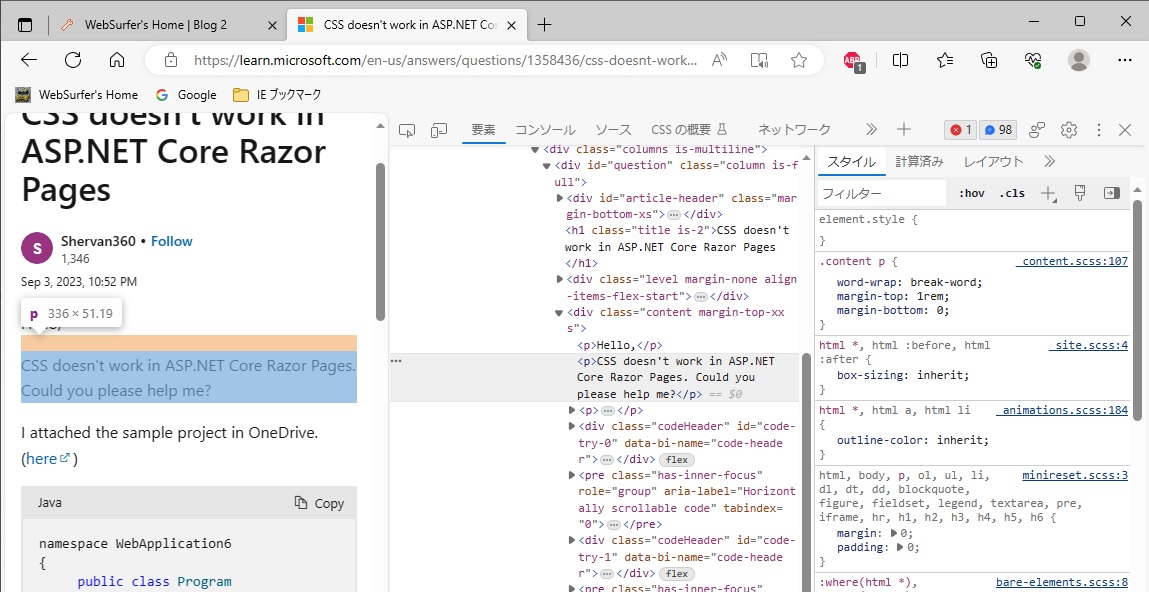This screenshot has width=1149, height=592.
Task: Open the browser home page icon
Action: (x=117, y=60)
